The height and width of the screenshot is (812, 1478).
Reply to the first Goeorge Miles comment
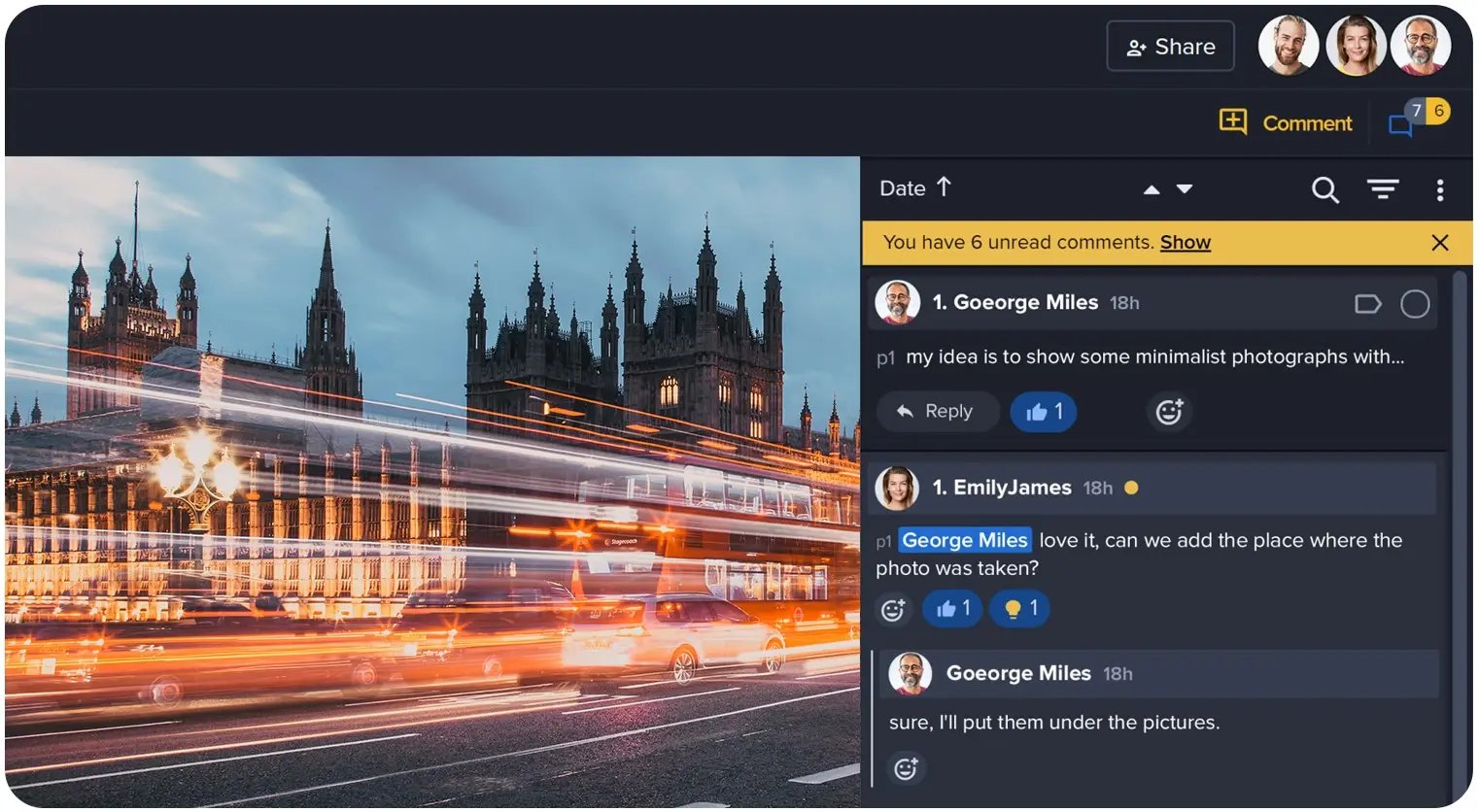(x=937, y=412)
